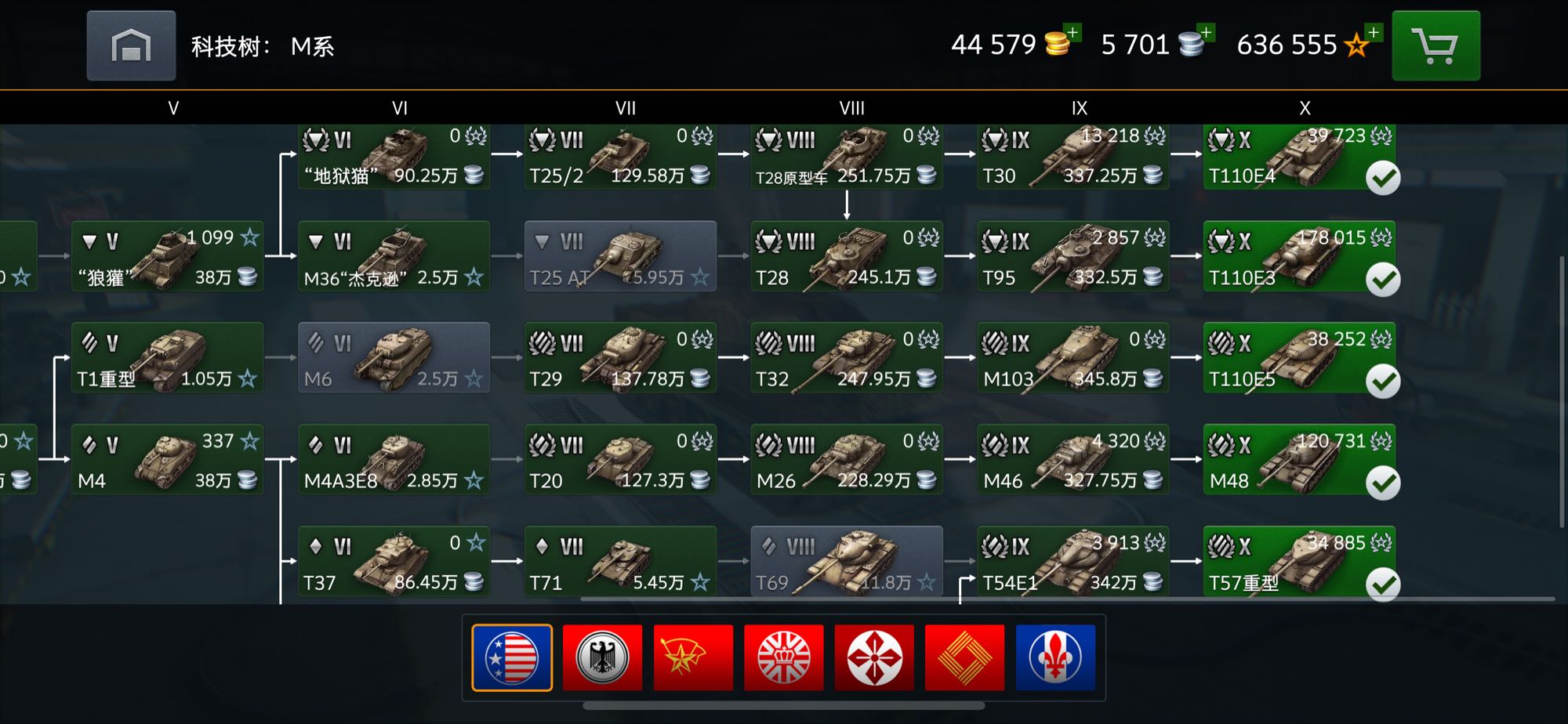Select the China nation flag
This screenshot has height=724, width=1568.
click(964, 657)
